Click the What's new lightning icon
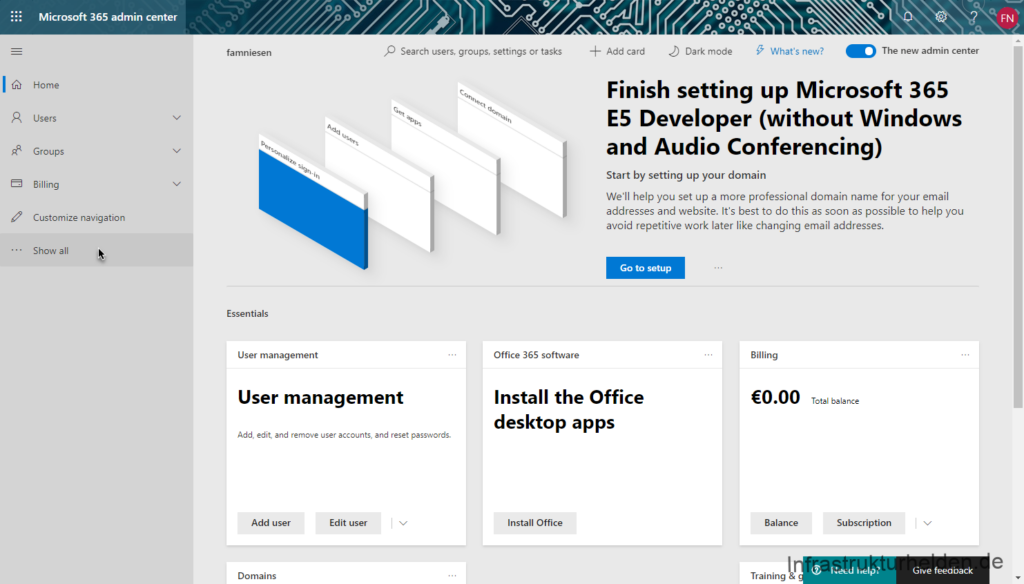 (x=760, y=50)
